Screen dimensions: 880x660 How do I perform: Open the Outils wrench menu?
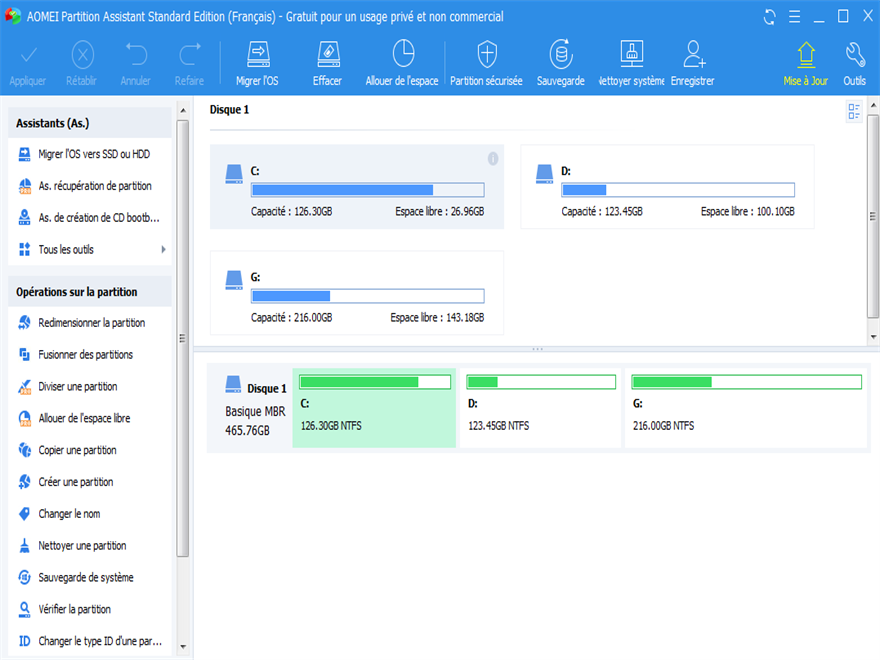(x=855, y=64)
